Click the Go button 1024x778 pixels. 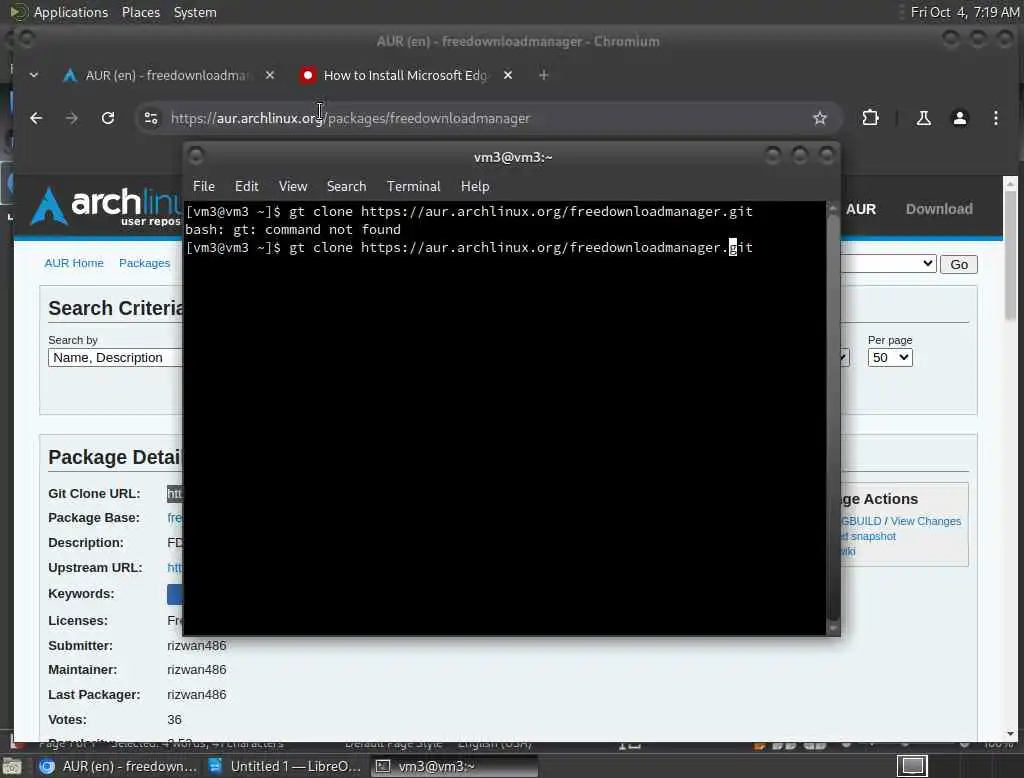click(959, 265)
